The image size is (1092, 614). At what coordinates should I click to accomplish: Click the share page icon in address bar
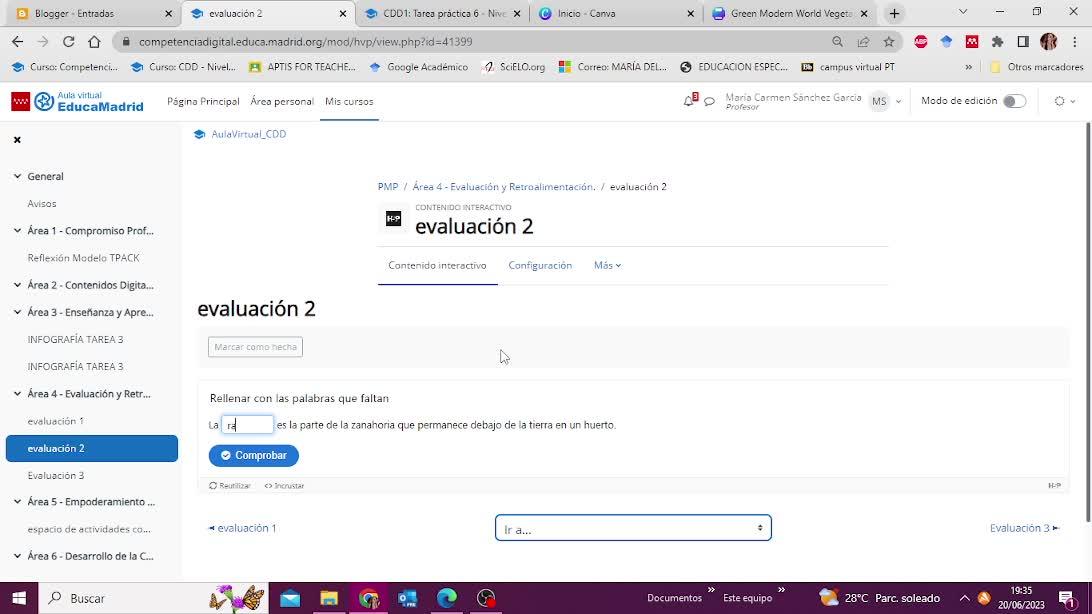click(x=864, y=42)
